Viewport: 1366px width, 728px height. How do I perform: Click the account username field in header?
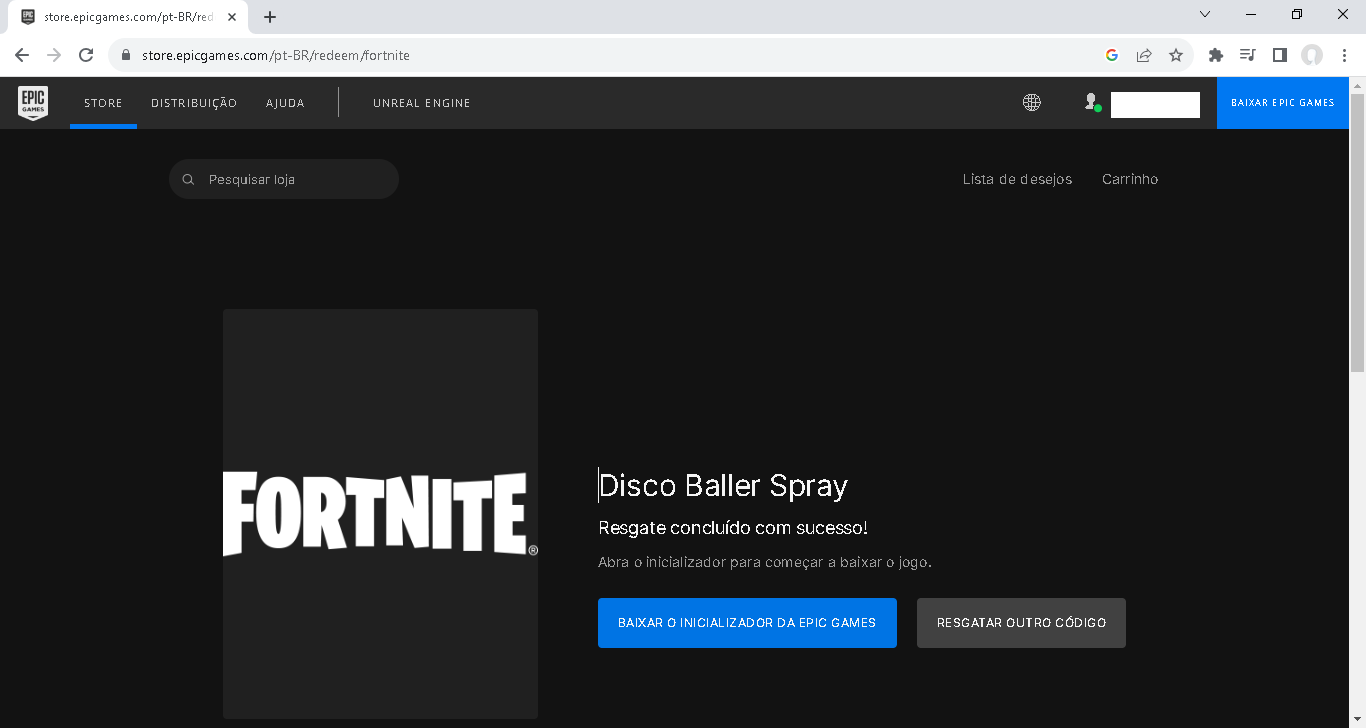click(1155, 105)
